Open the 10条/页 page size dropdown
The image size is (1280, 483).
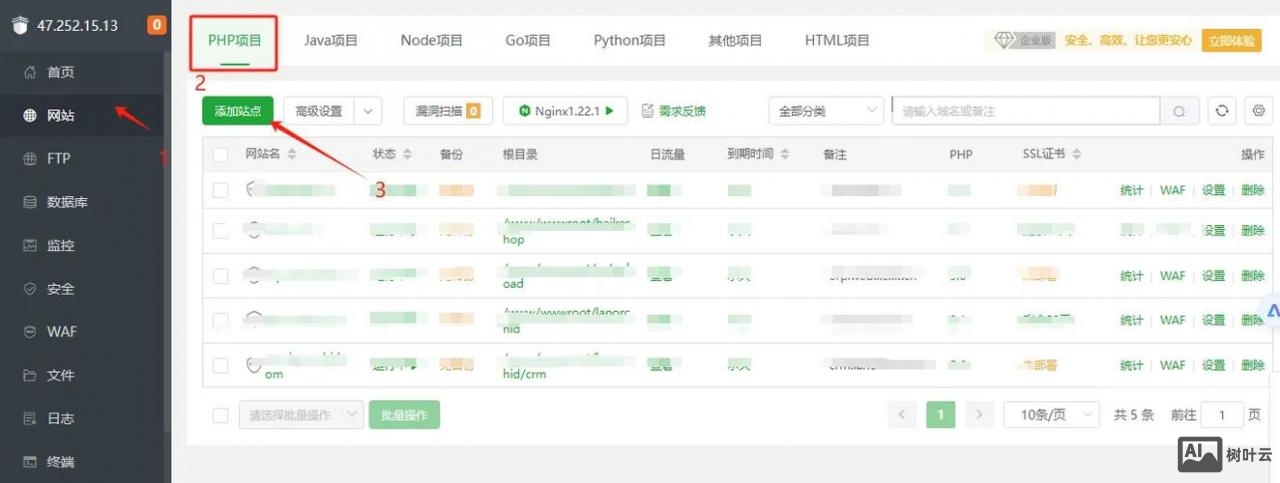coord(1051,415)
